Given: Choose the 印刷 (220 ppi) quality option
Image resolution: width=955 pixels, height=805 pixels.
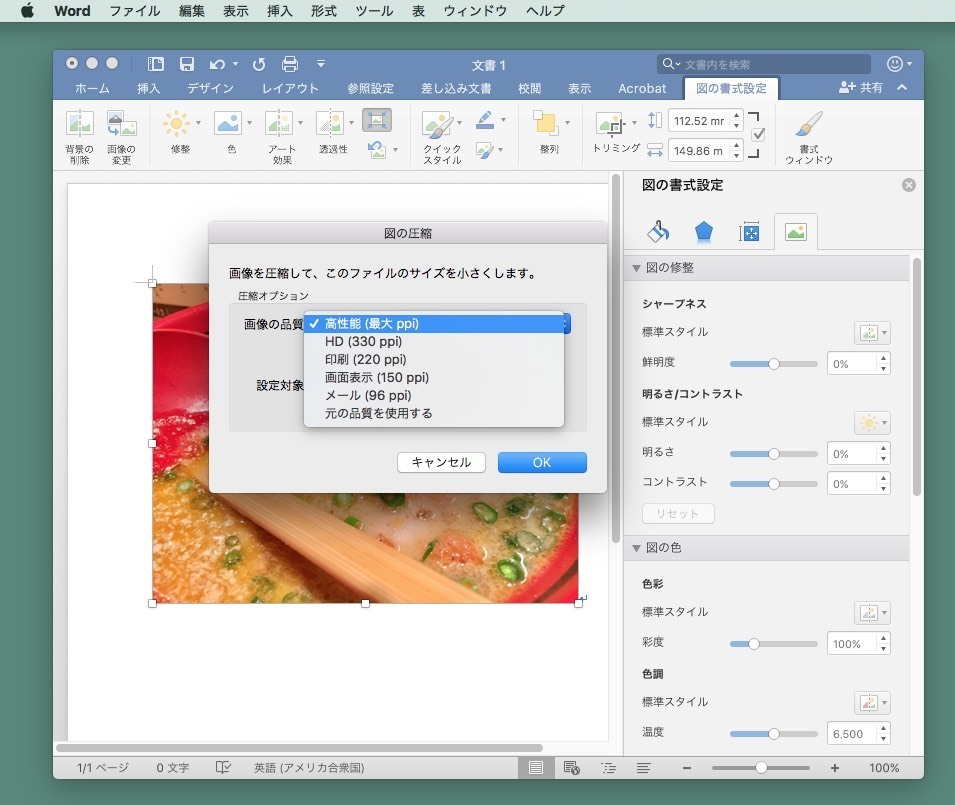Looking at the screenshot, I should pos(365,359).
